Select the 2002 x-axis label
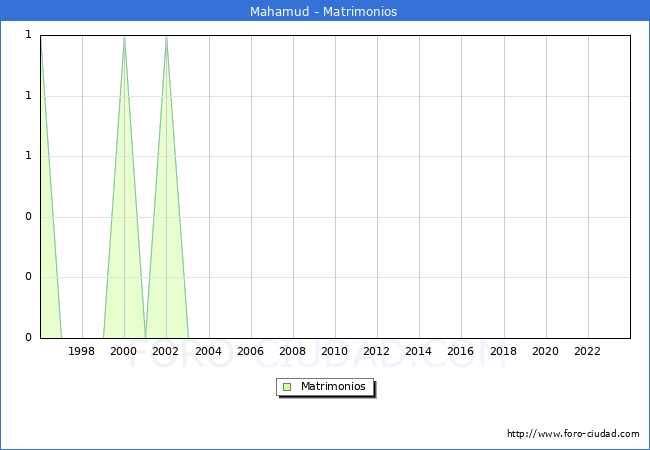650x450 pixels. (166, 352)
